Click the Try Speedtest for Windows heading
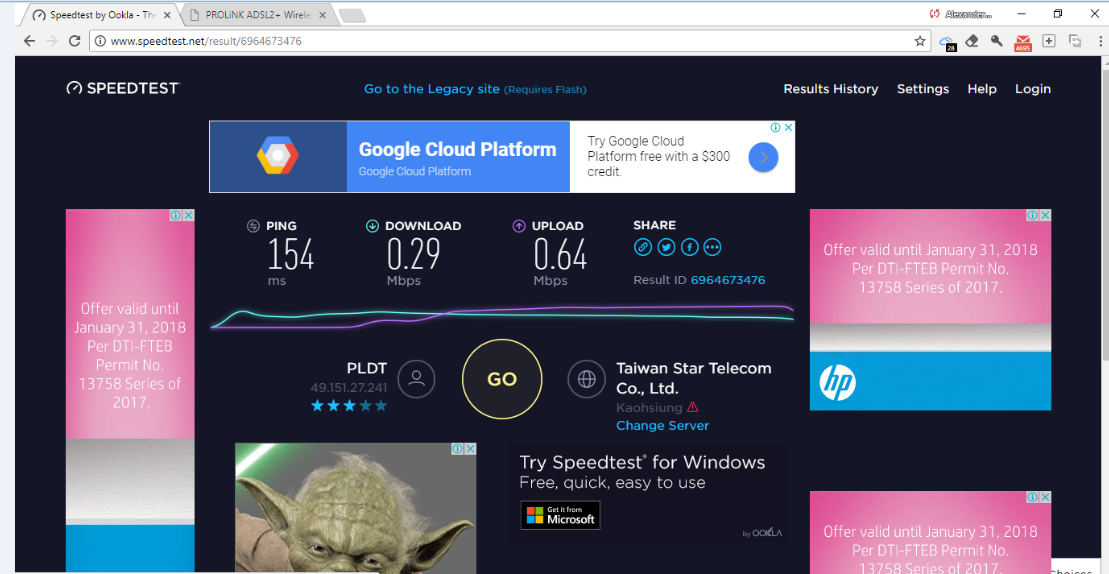 (642, 463)
